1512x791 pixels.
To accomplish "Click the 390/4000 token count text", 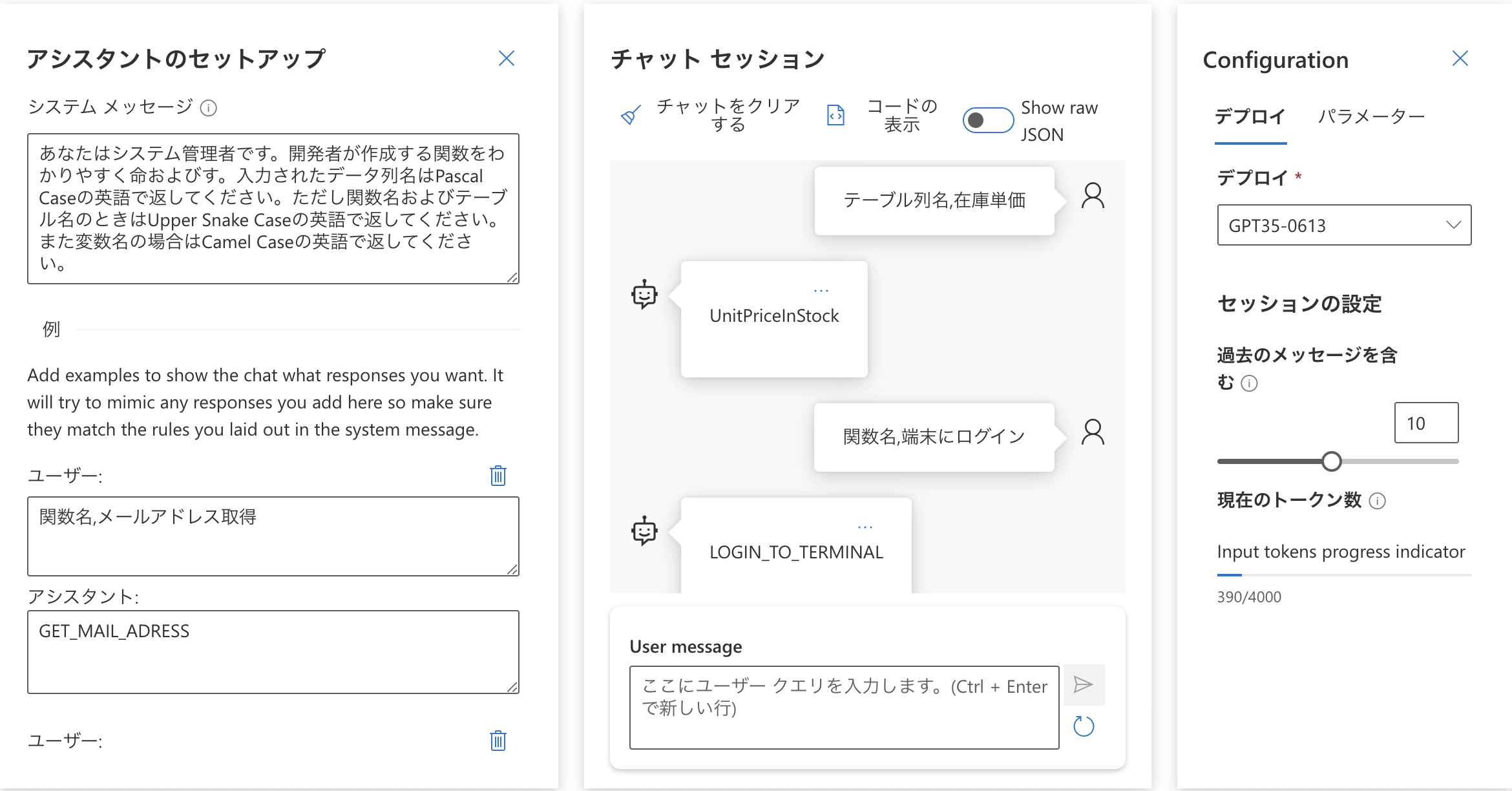I will click(x=1249, y=597).
